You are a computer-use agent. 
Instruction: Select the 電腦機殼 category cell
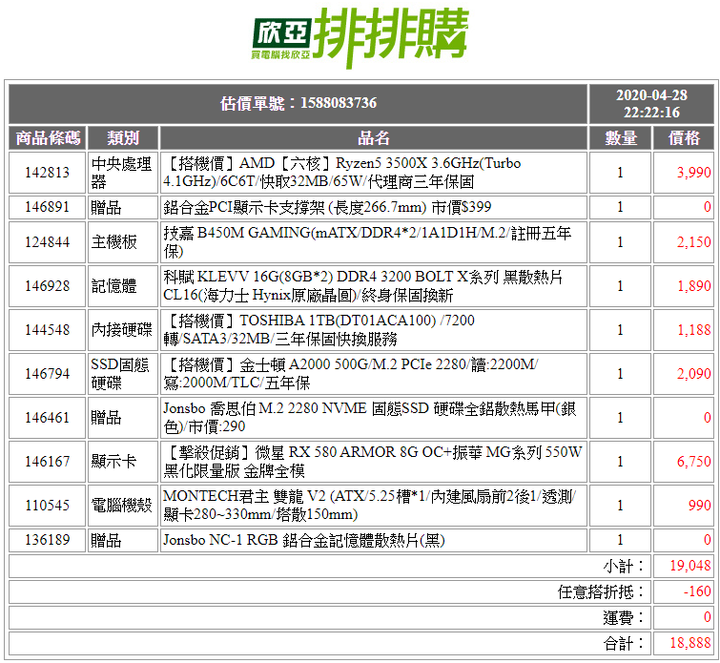(x=123, y=506)
